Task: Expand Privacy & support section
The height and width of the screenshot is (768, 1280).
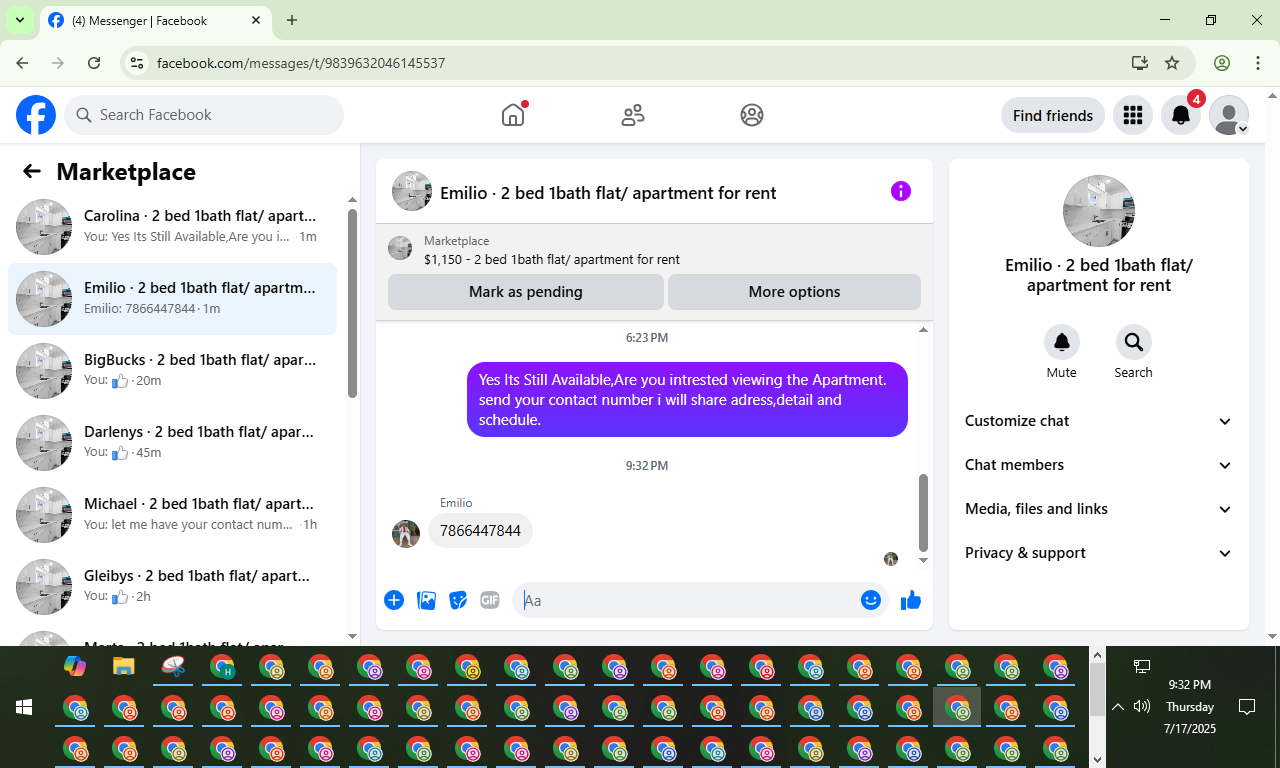Action: pos(1099,553)
